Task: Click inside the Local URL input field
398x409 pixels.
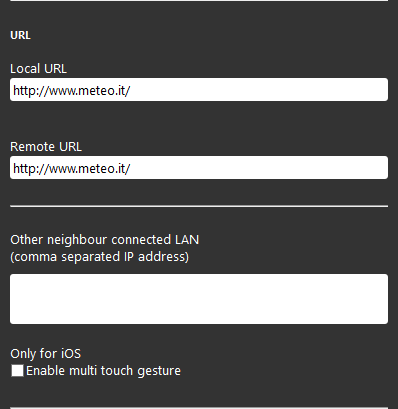Action: click(199, 90)
